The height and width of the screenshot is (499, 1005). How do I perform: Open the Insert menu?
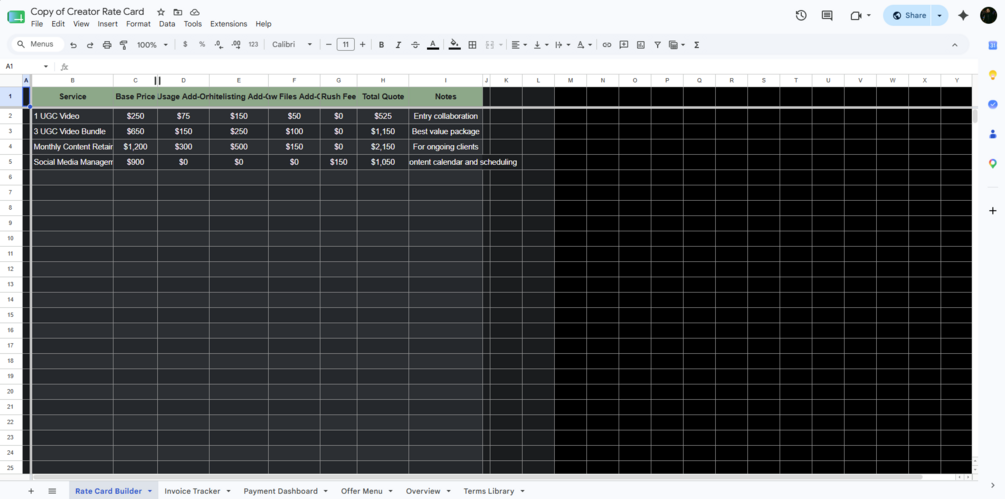click(x=108, y=24)
